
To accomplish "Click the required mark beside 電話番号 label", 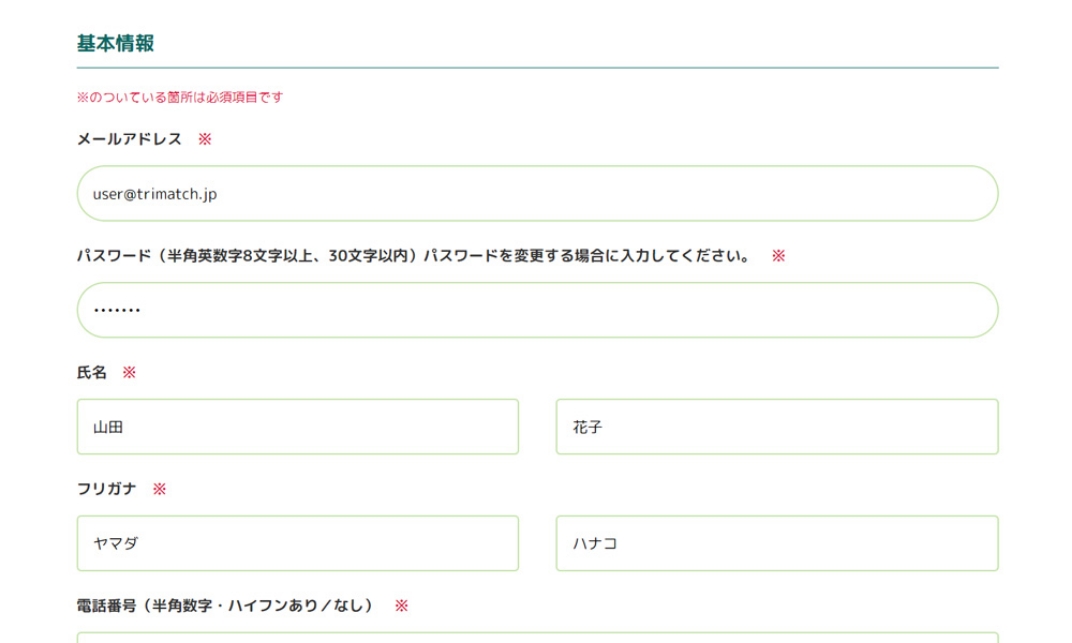I will 401,605.
